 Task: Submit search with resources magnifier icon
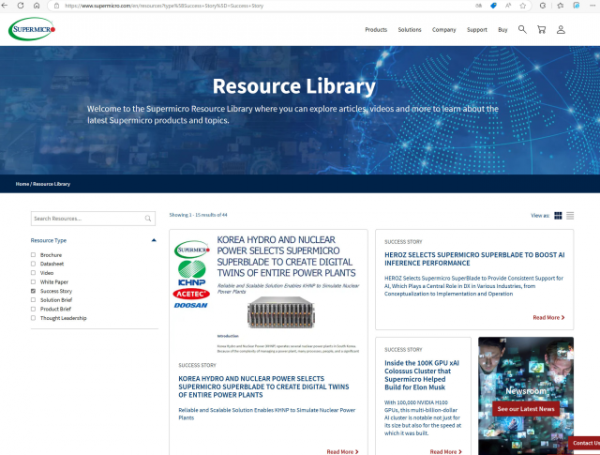pos(148,219)
